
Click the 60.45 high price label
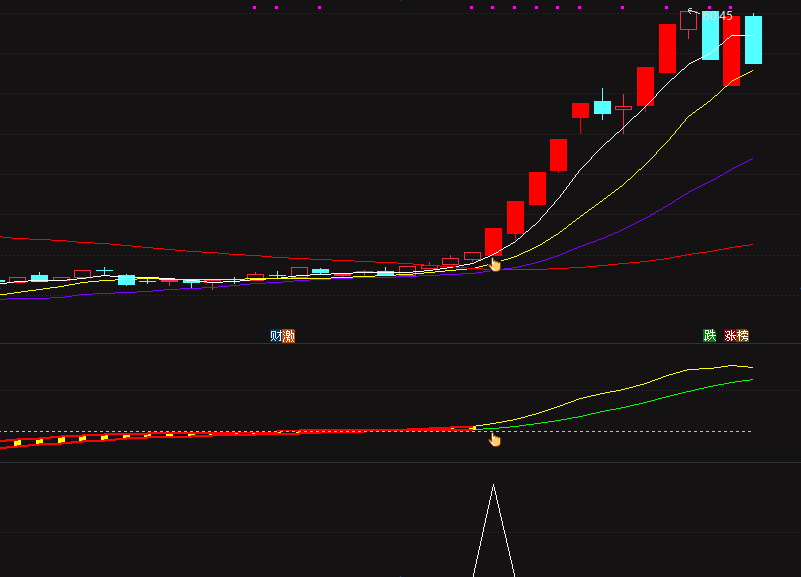717,16
